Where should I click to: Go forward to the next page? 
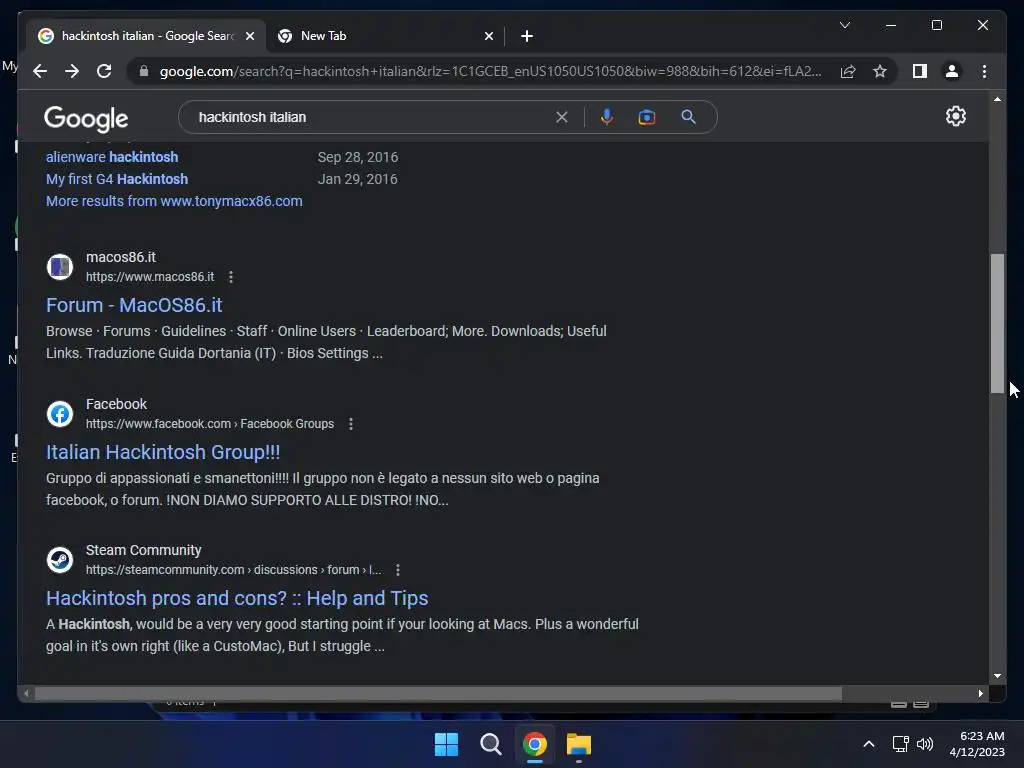[72, 71]
